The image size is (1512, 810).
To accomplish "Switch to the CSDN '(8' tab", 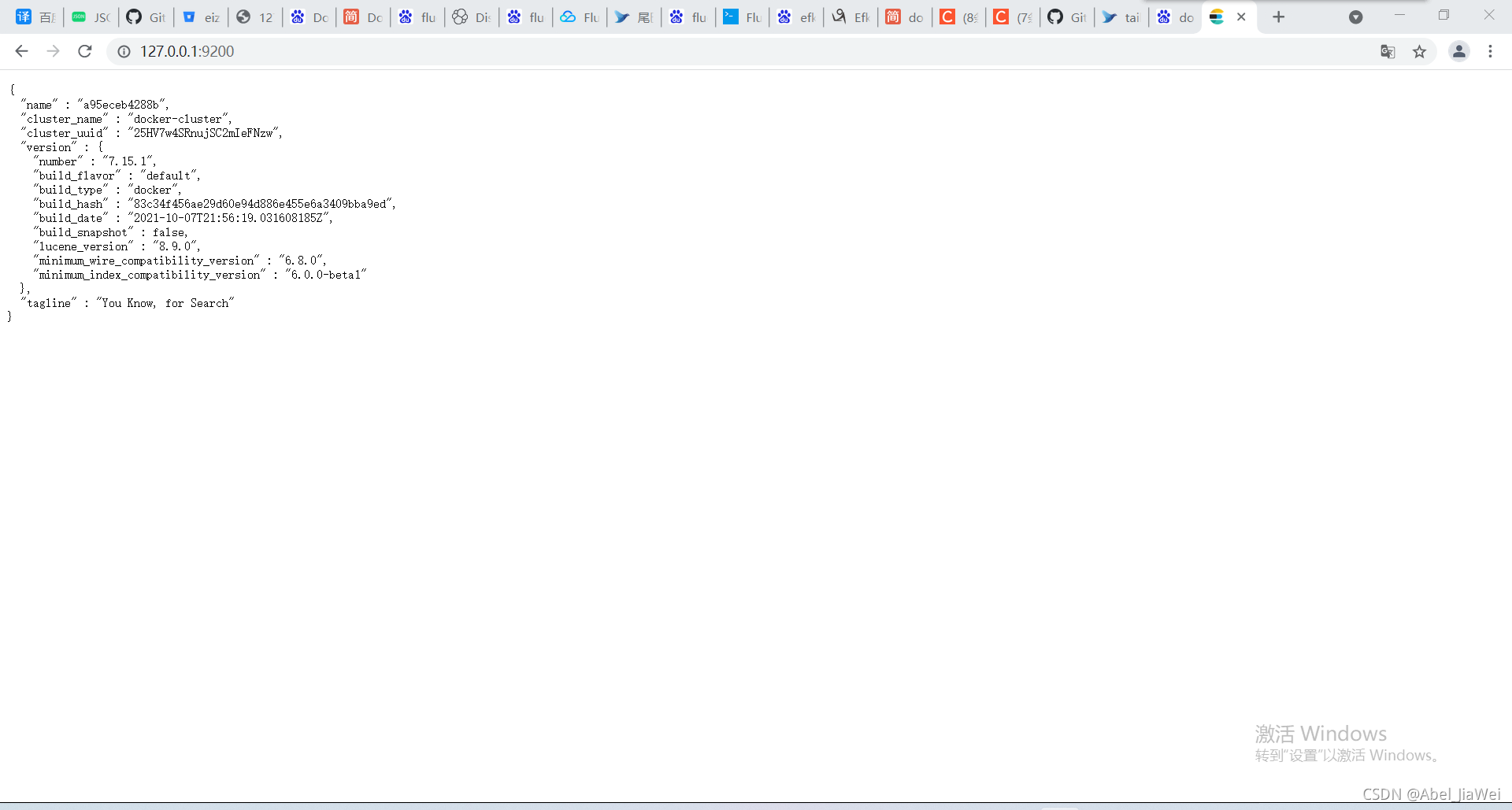I will 958,17.
